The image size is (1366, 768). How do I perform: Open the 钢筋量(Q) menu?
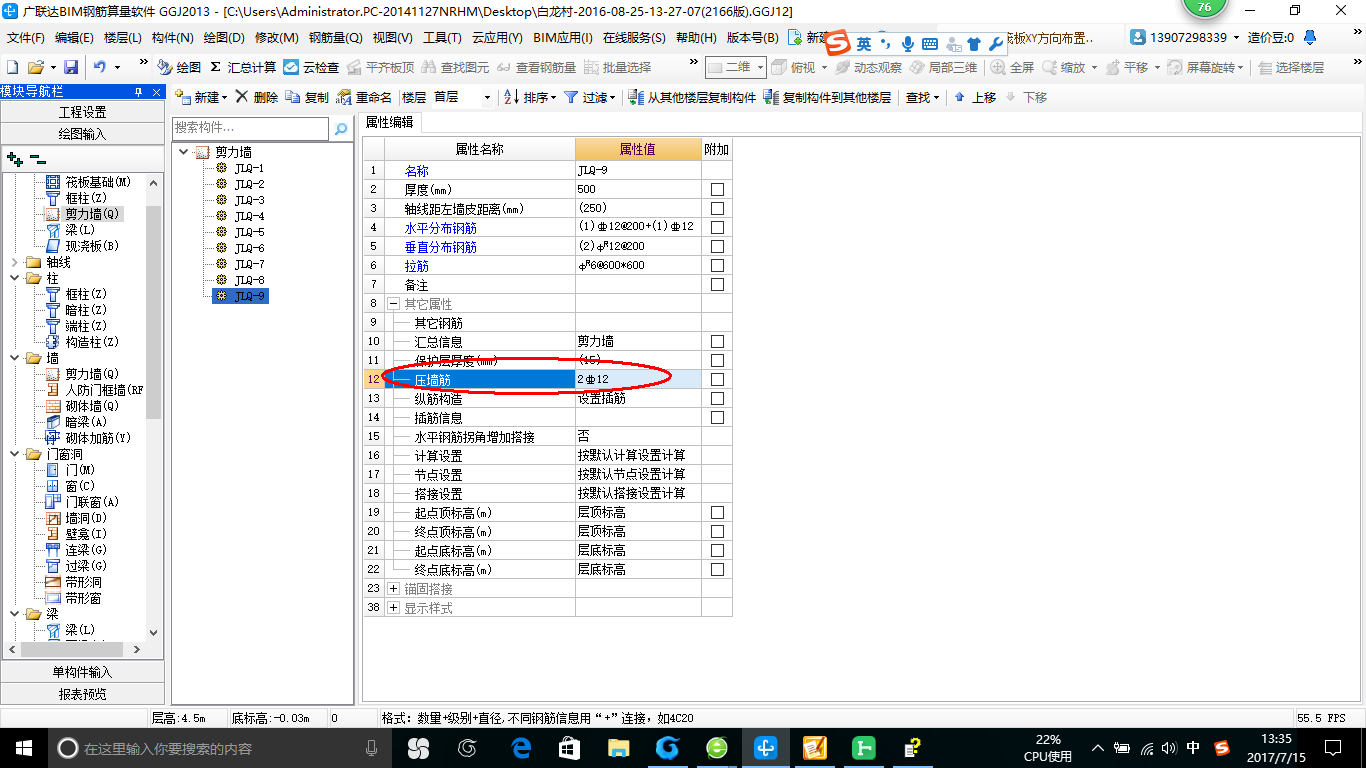pyautogui.click(x=335, y=38)
